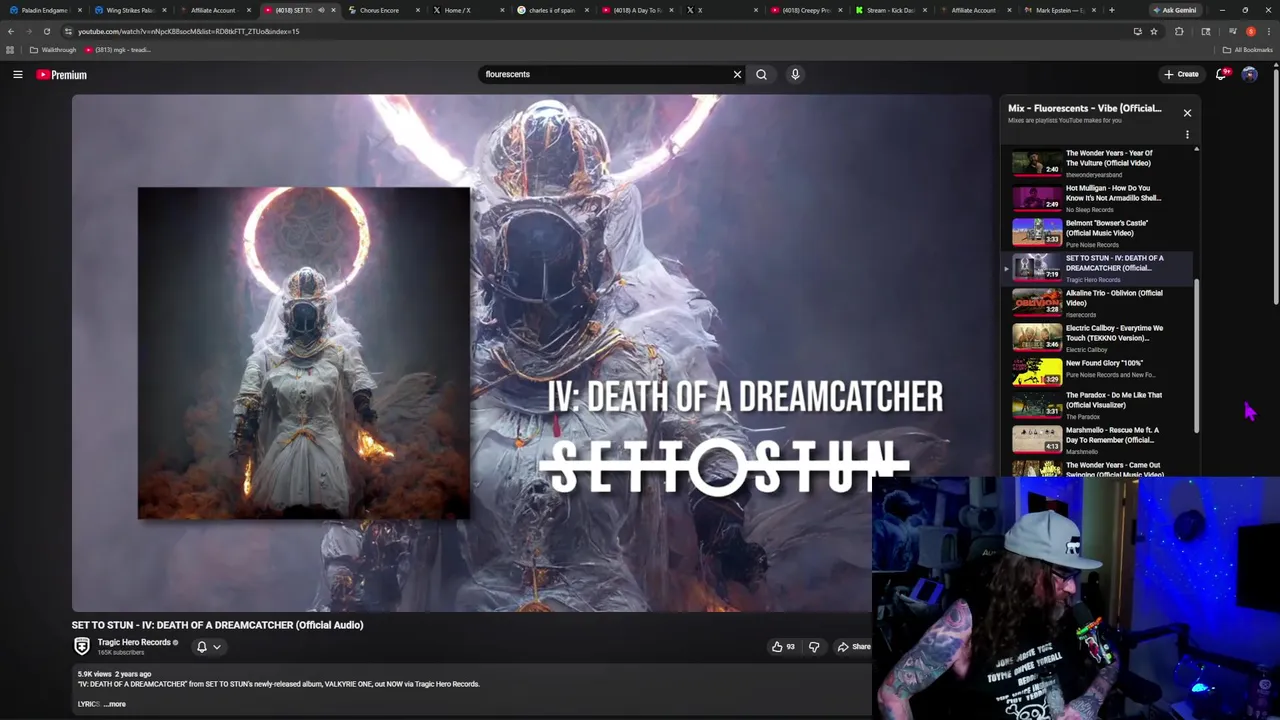Open a new browser tab
The image size is (1280, 720).
(1111, 10)
